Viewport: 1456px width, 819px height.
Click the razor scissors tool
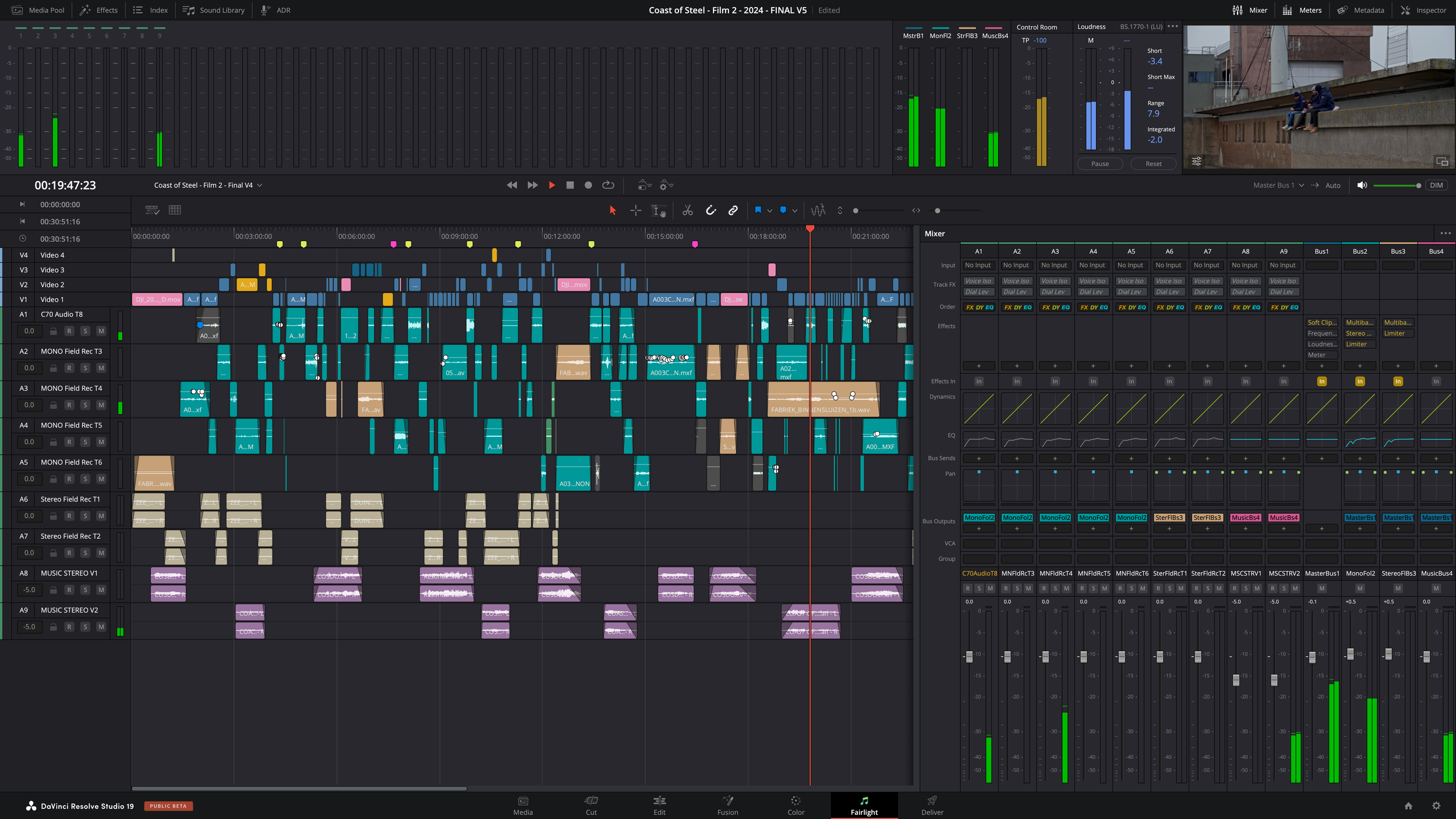(x=687, y=210)
